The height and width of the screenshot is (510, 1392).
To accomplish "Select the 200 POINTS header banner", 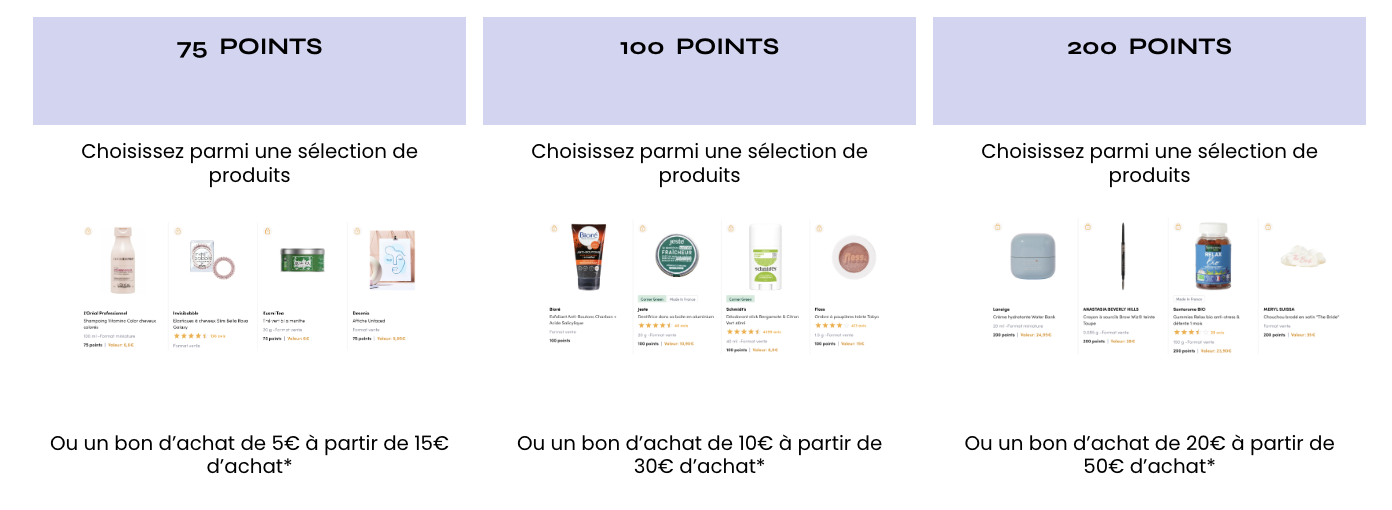I will (x=1149, y=71).
